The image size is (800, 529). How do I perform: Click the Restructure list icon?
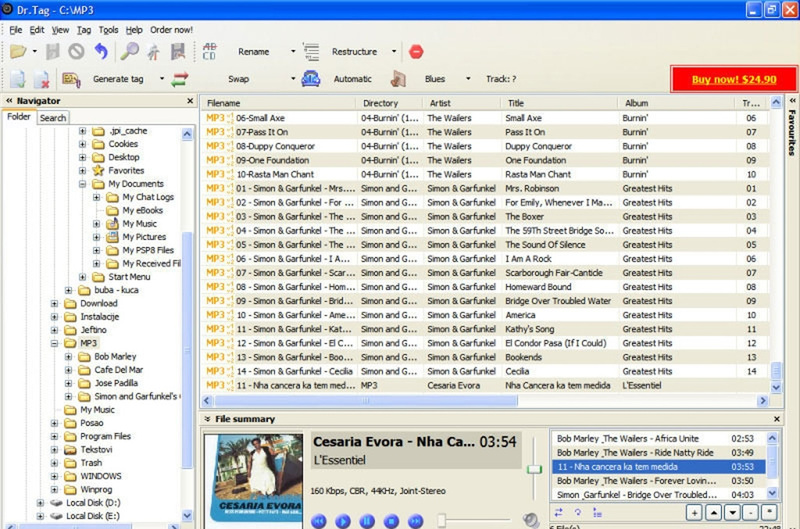point(311,52)
